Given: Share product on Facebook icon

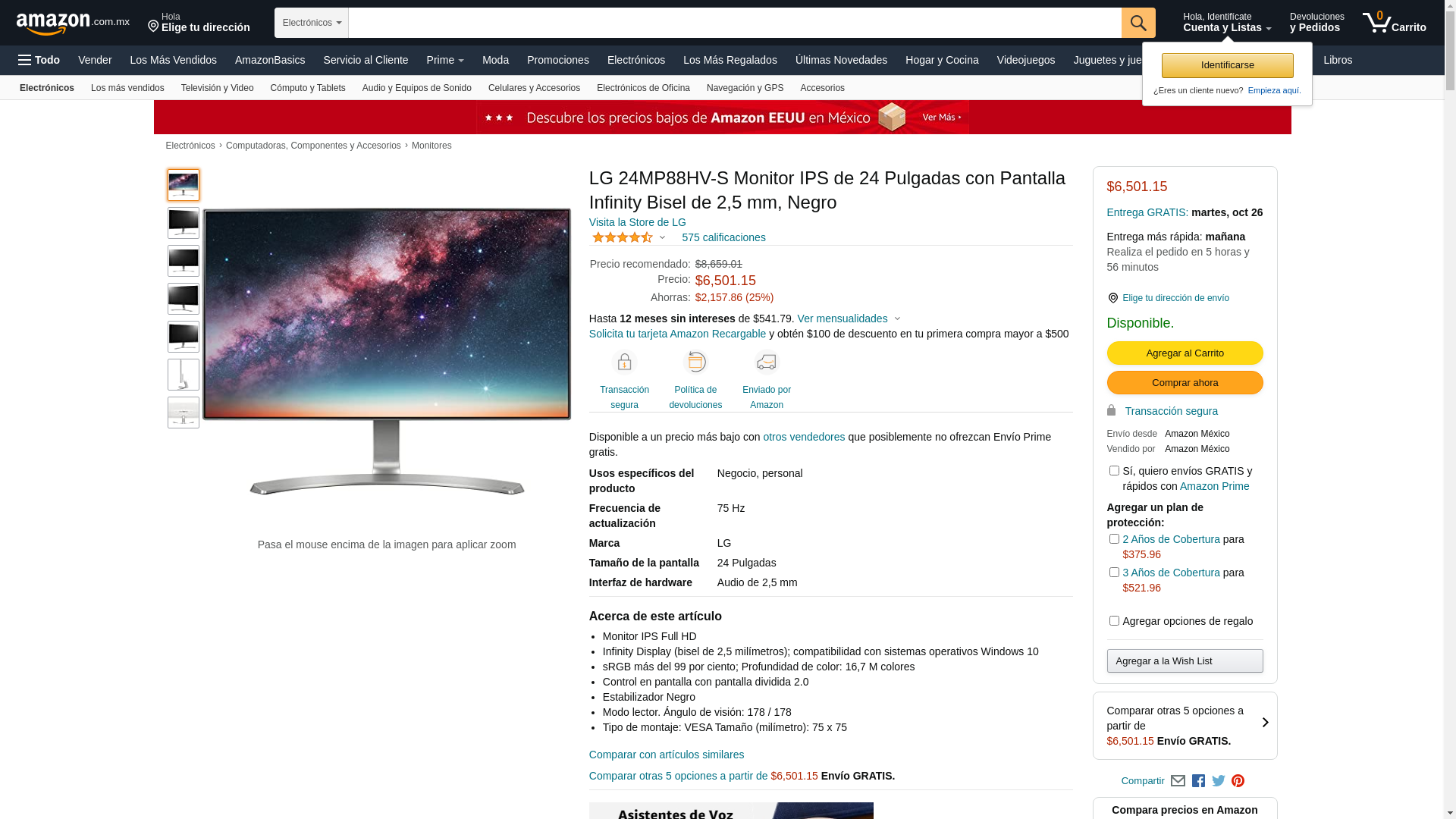Looking at the screenshot, I should pyautogui.click(x=1198, y=781).
